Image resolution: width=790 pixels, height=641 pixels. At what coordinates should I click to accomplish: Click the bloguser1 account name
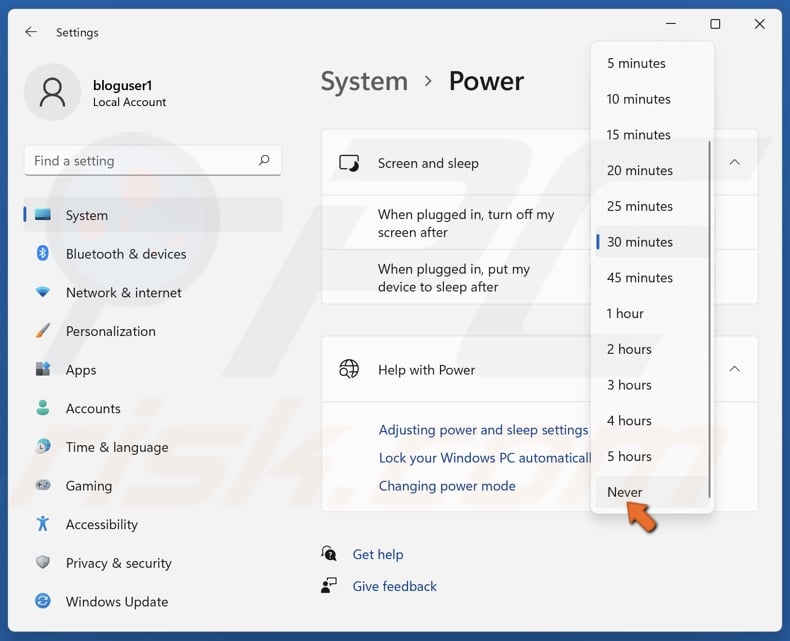[x=122, y=85]
